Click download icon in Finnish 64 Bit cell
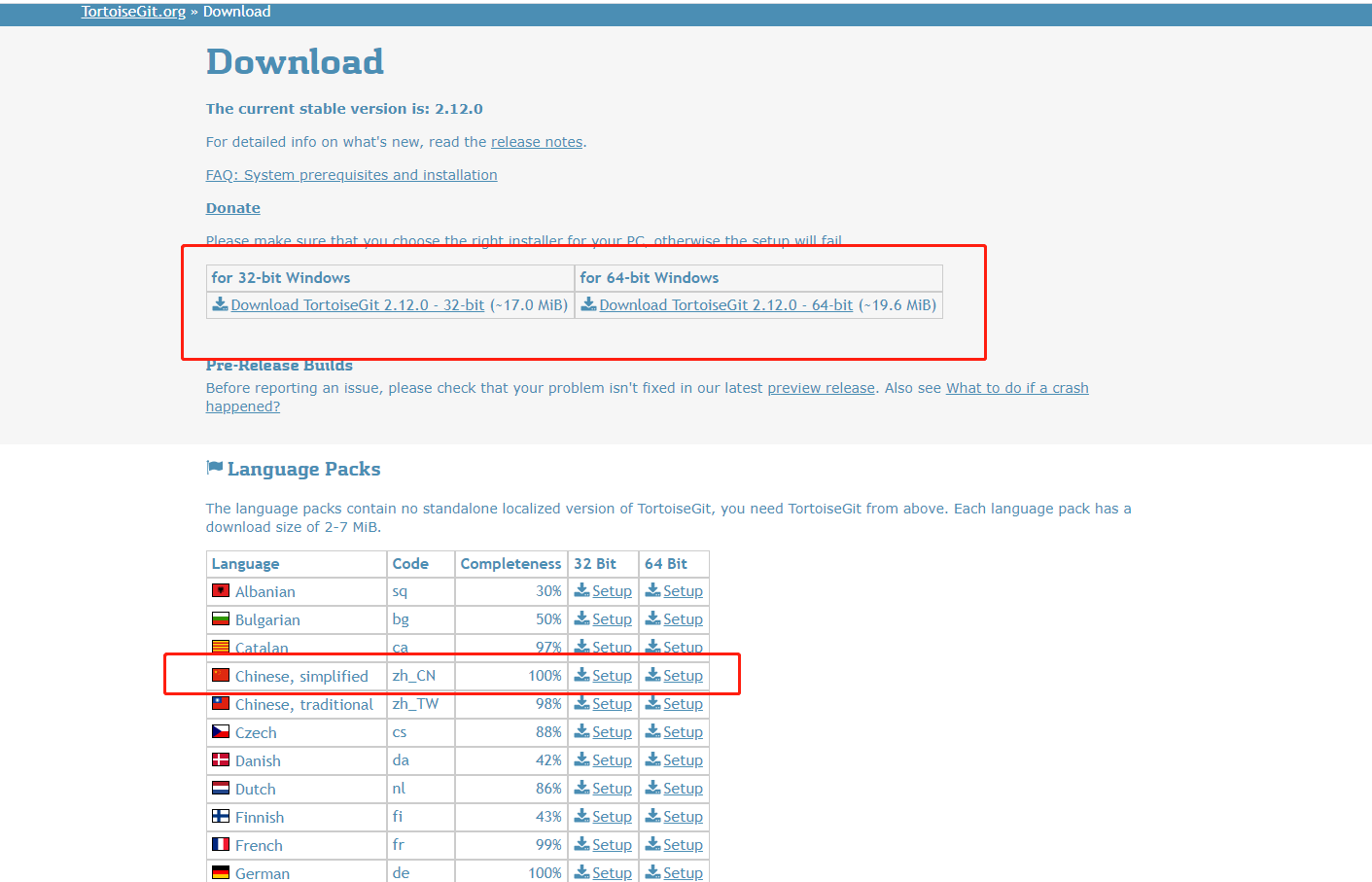The width and height of the screenshot is (1372, 882). [x=652, y=816]
